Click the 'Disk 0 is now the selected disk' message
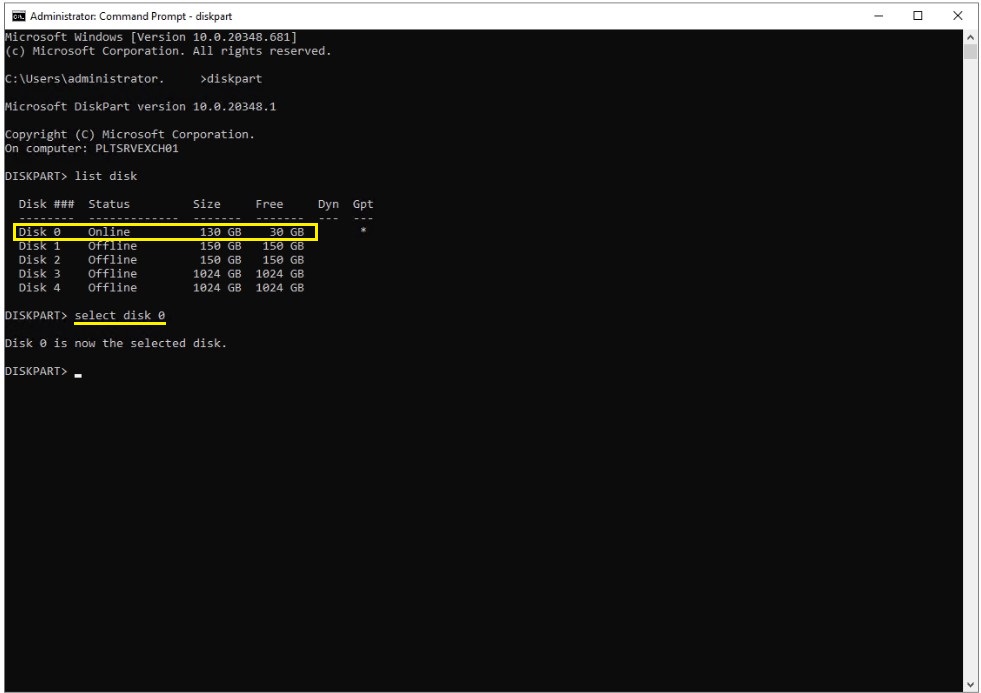Image resolution: width=981 pixels, height=693 pixels. pyautogui.click(x=116, y=343)
